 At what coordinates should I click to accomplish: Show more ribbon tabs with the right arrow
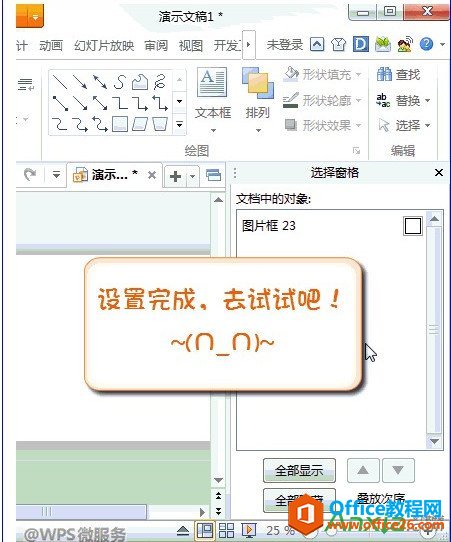pyautogui.click(x=248, y=44)
